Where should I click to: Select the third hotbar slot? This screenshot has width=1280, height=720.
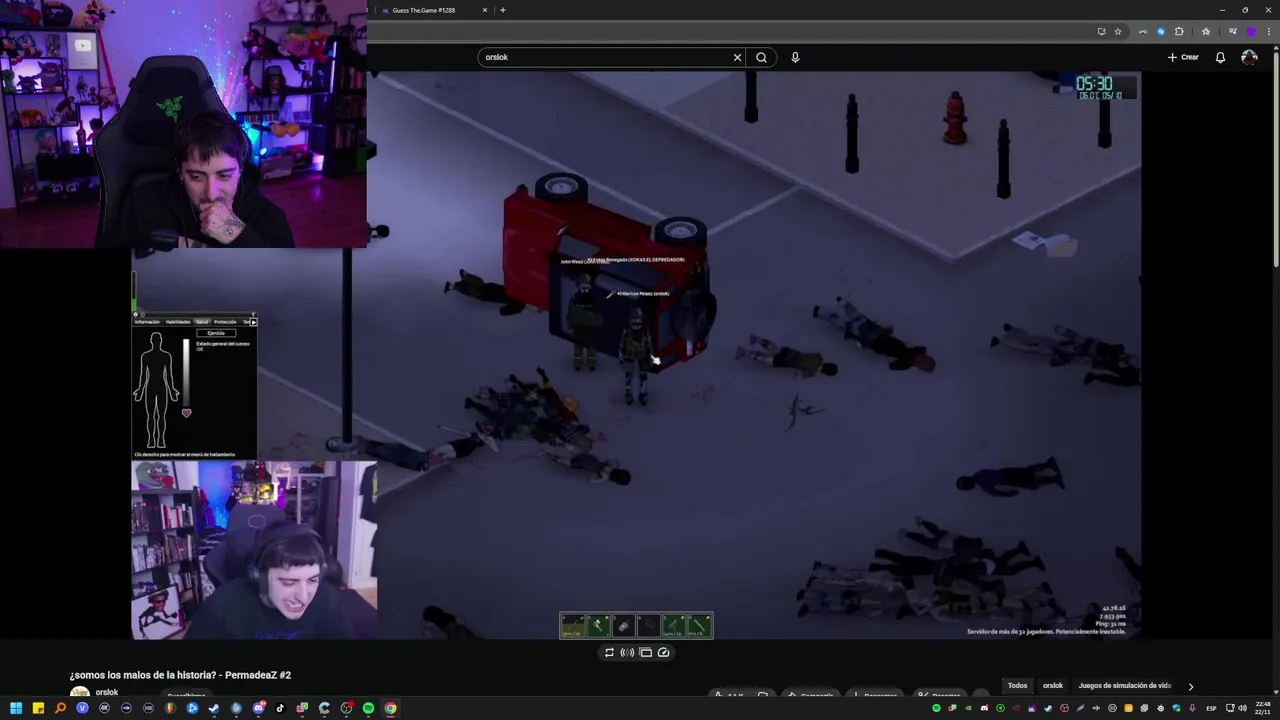point(623,626)
